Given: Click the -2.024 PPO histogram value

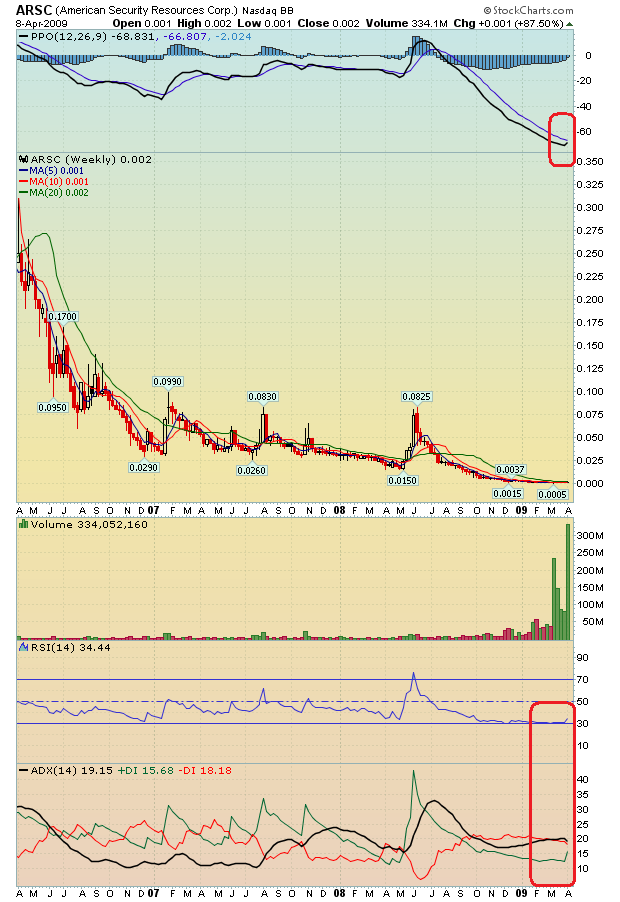Looking at the screenshot, I should click(233, 36).
